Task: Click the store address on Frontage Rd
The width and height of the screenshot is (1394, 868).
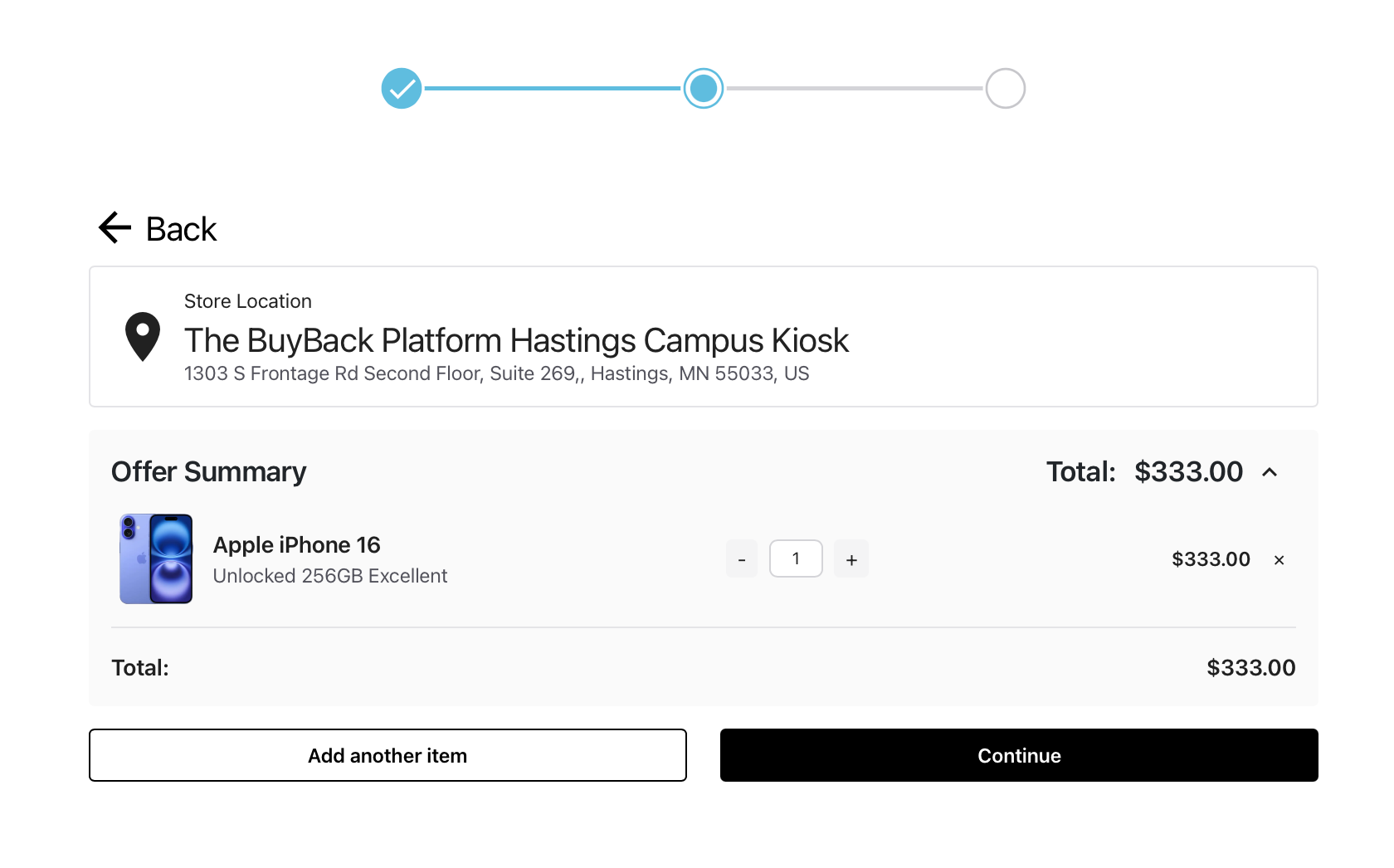Action: coord(496,373)
